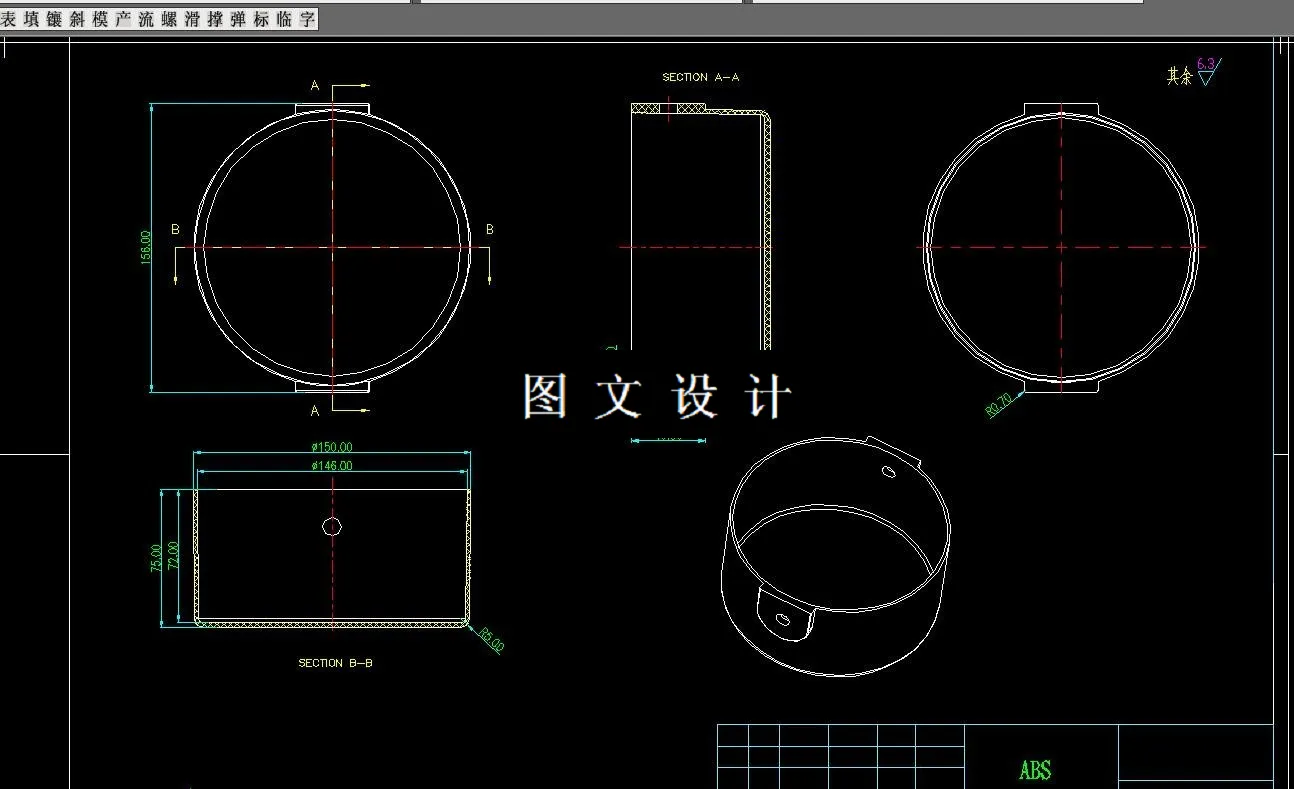Click the 弹 toolbar button
The width and height of the screenshot is (1294, 789).
[x=239, y=20]
